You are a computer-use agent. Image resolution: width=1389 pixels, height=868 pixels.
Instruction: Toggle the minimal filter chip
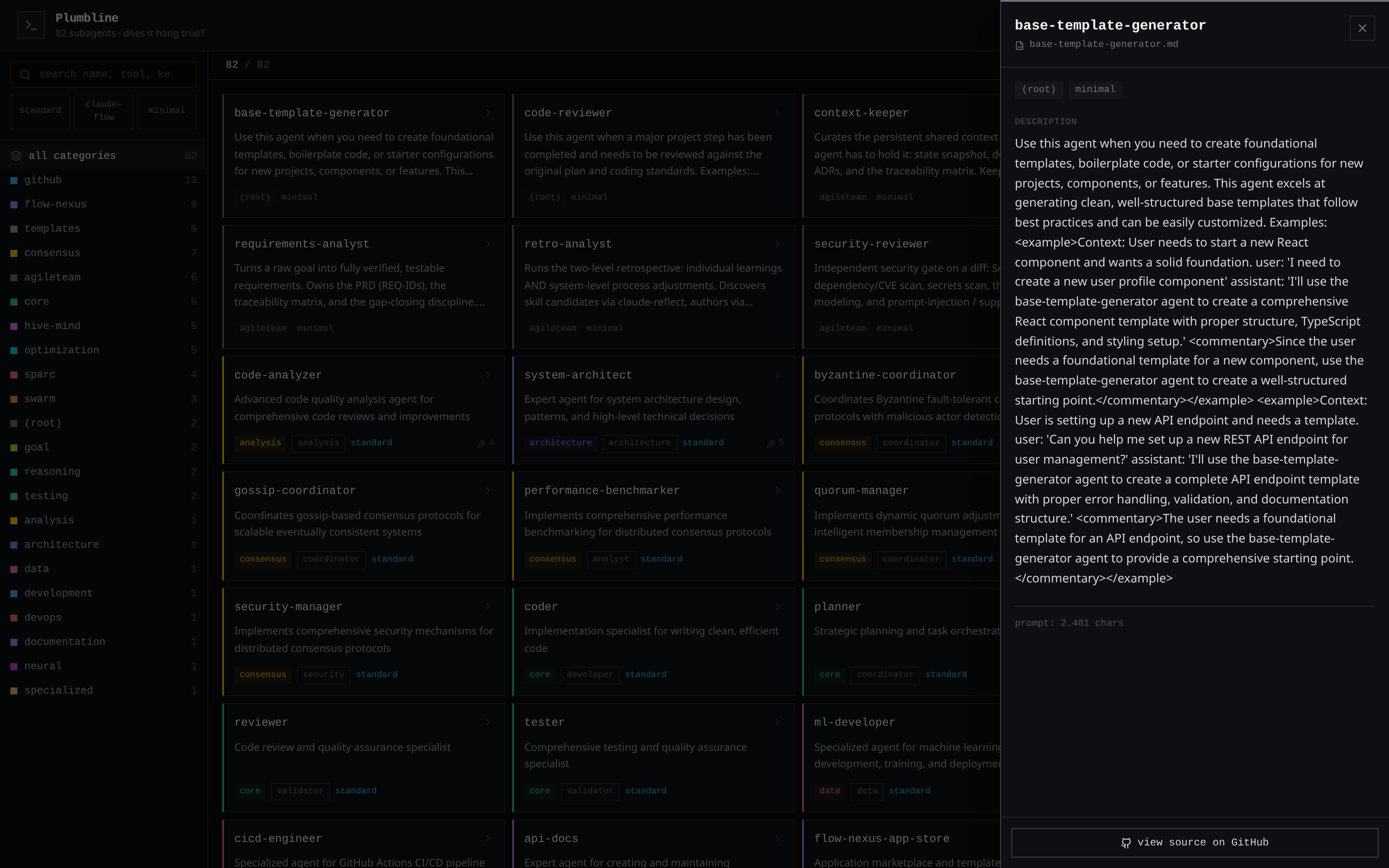(x=167, y=112)
